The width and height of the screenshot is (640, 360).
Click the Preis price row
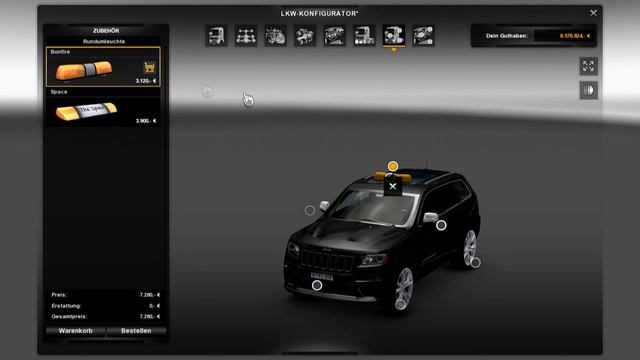point(105,295)
